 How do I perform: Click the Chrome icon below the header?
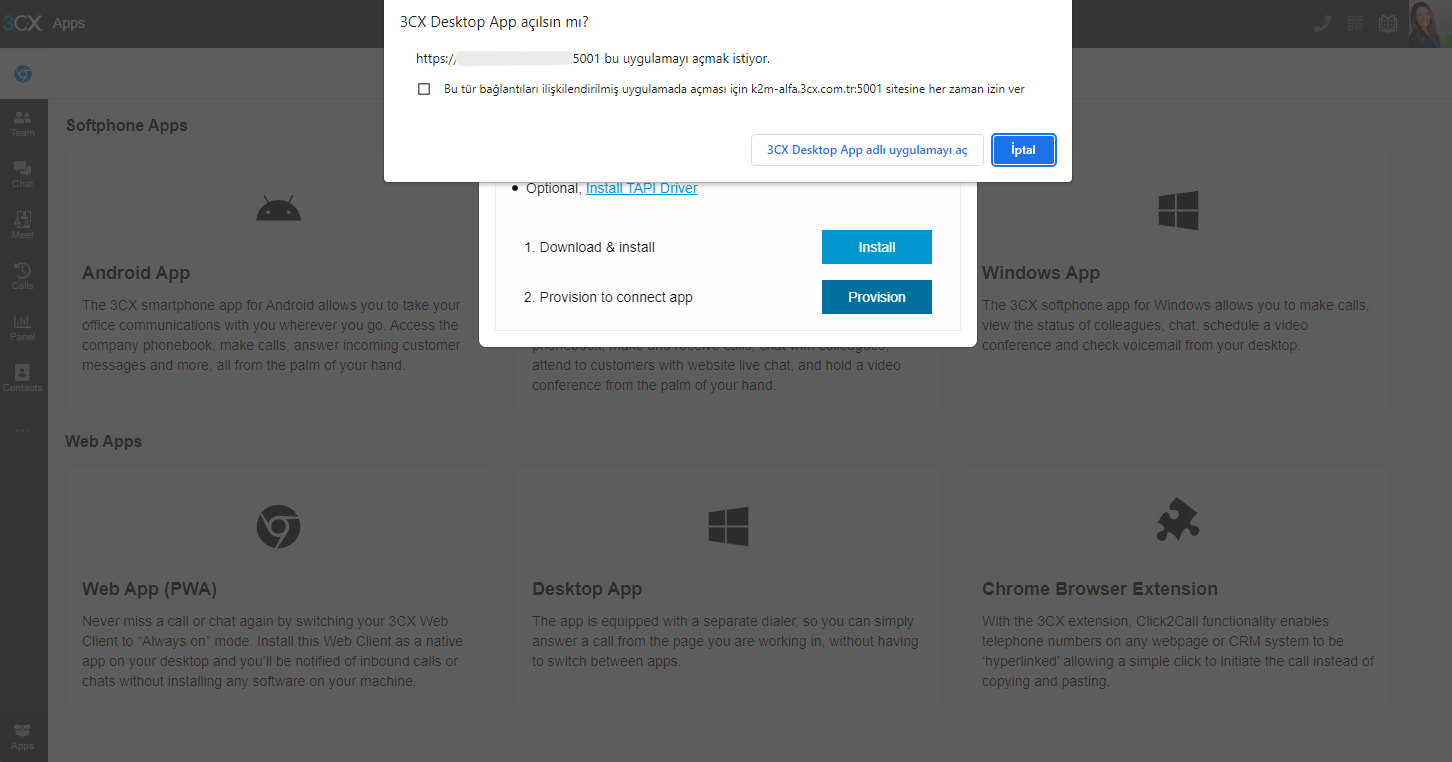pos(23,74)
